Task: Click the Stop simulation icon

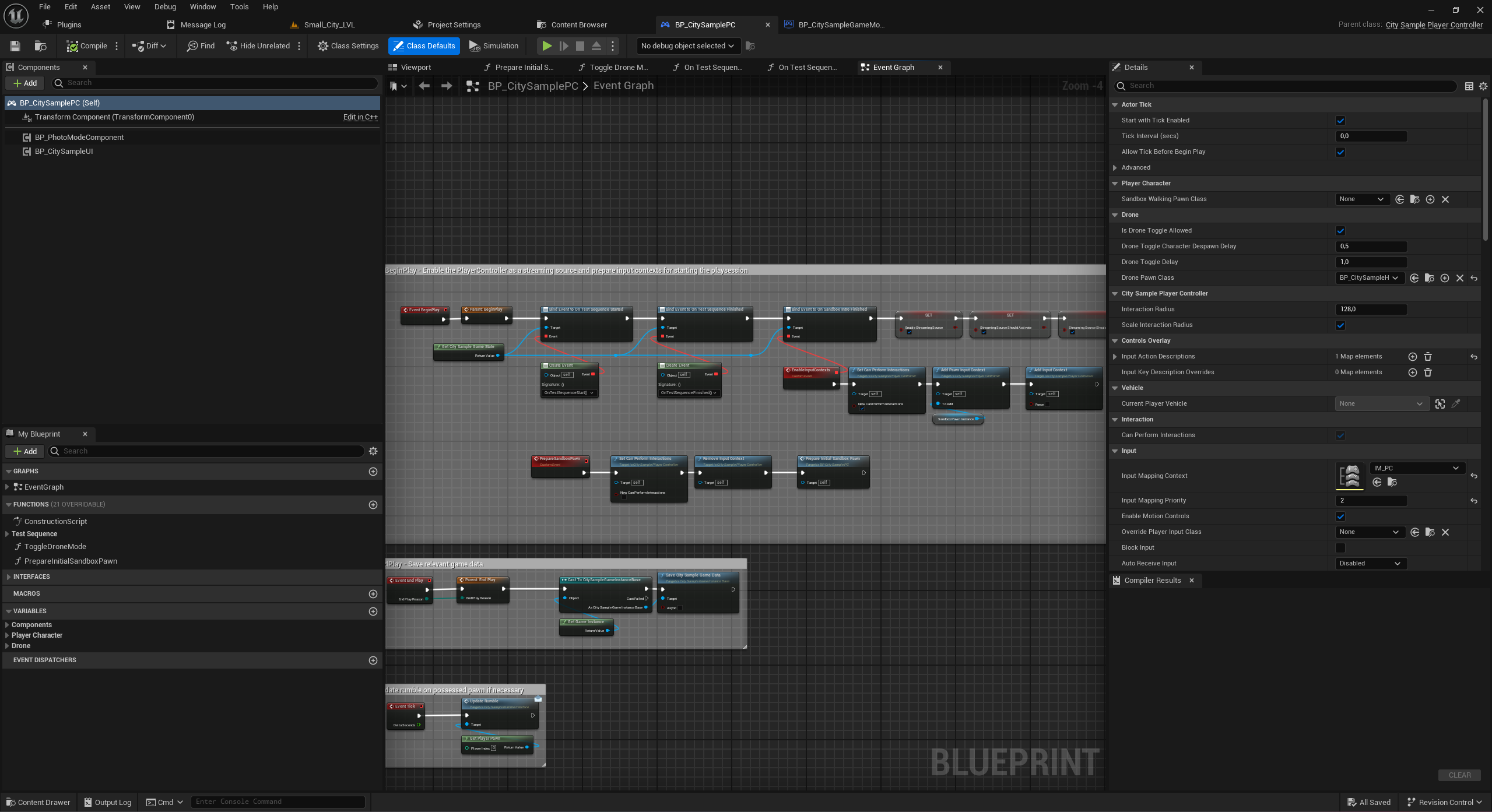Action: 580,46
